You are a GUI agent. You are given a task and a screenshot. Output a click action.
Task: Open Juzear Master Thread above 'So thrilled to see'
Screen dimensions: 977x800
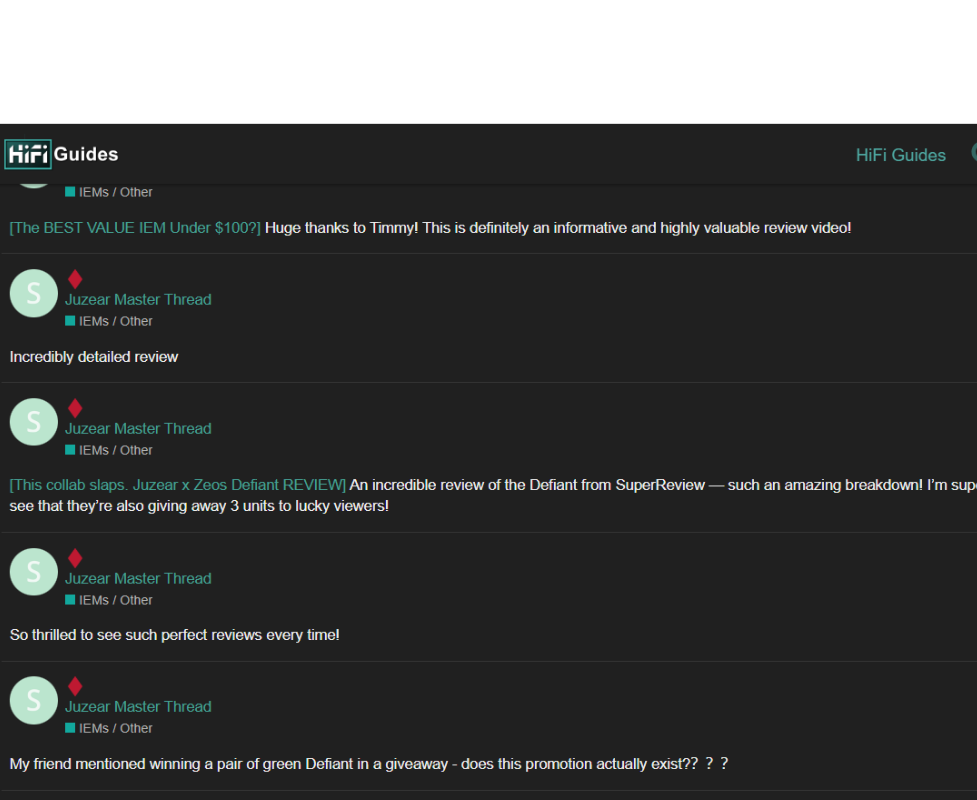138,579
